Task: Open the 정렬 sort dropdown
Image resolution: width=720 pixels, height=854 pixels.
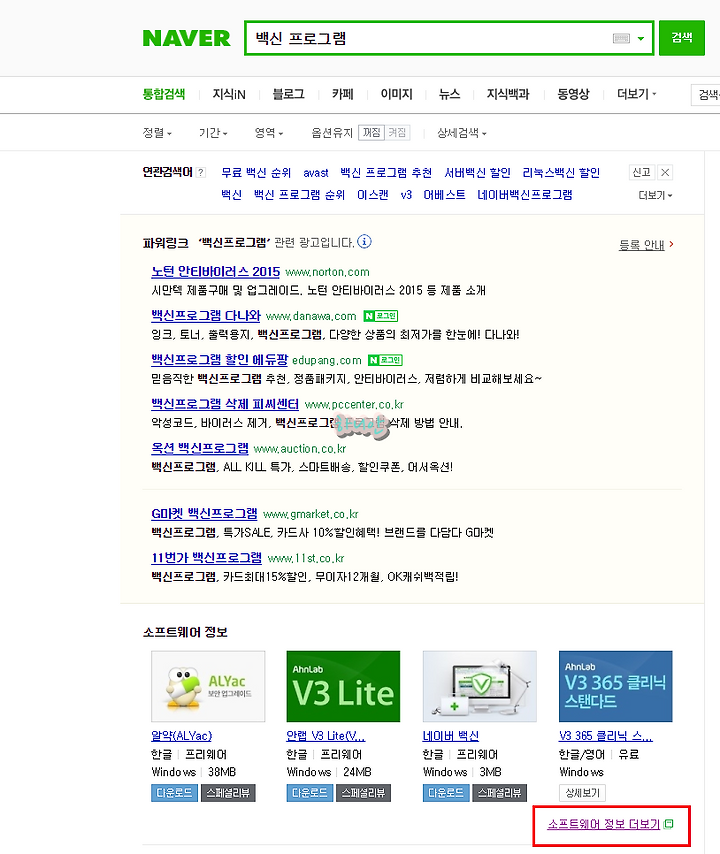Action: point(157,132)
